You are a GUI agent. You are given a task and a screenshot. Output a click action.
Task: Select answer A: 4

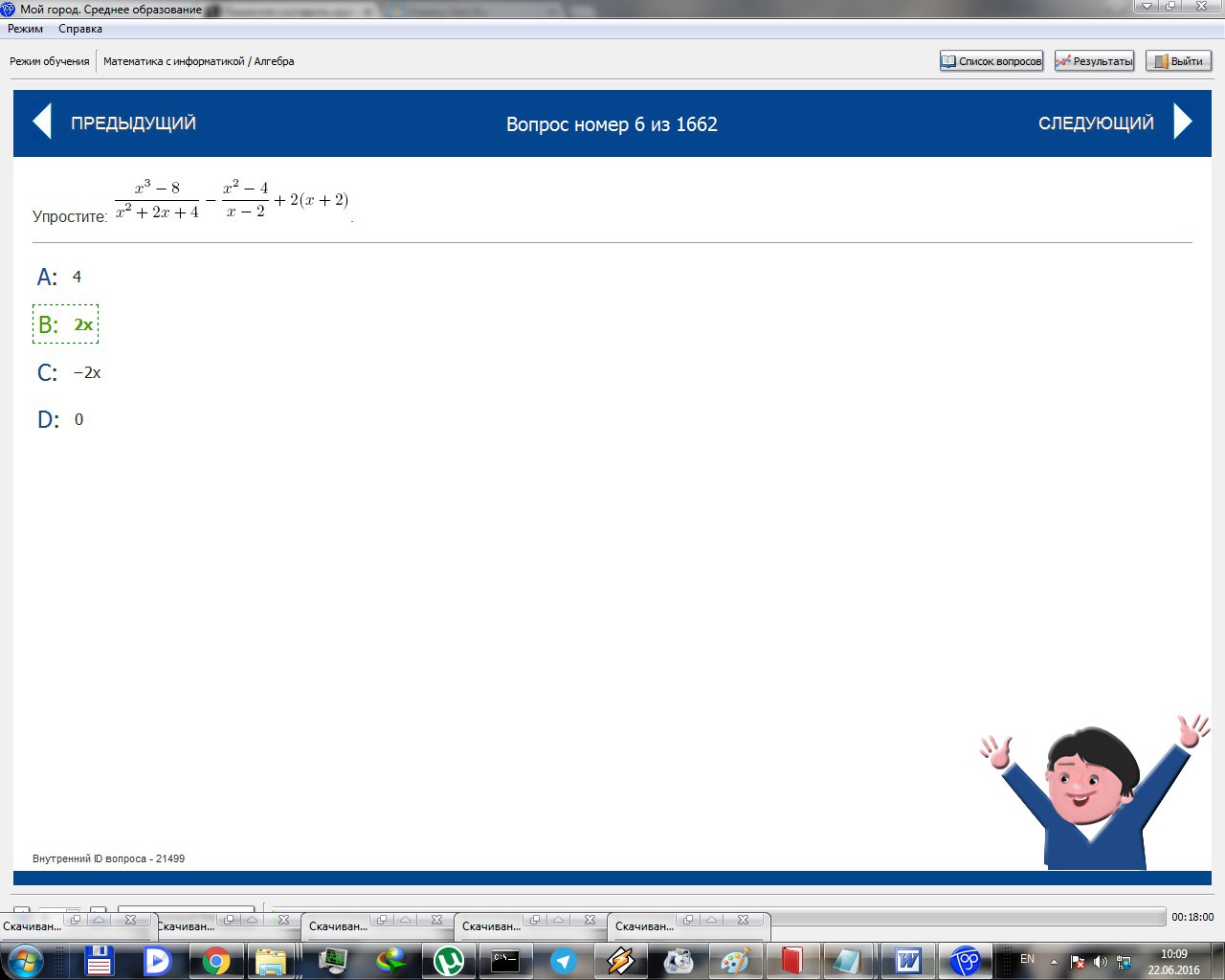click(x=59, y=278)
